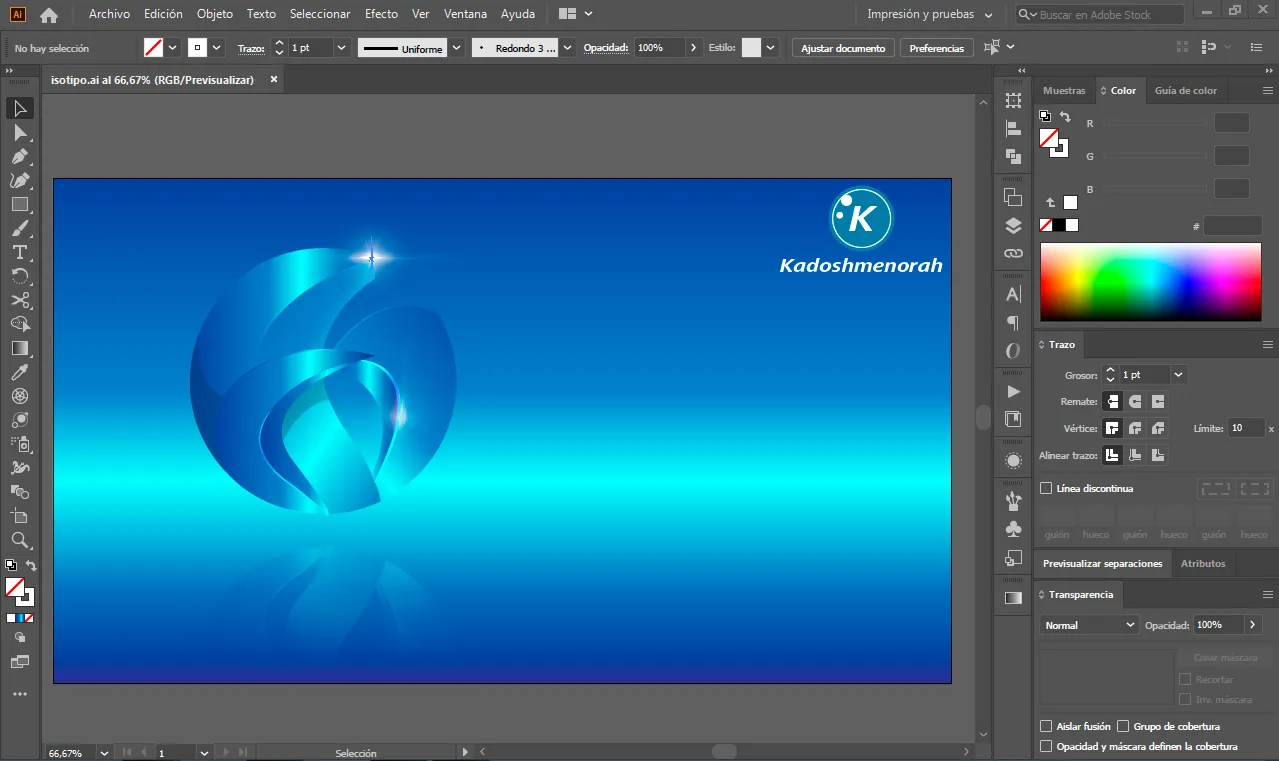
Task: Open the Gradient panel icon in dock
Action: [1013, 598]
